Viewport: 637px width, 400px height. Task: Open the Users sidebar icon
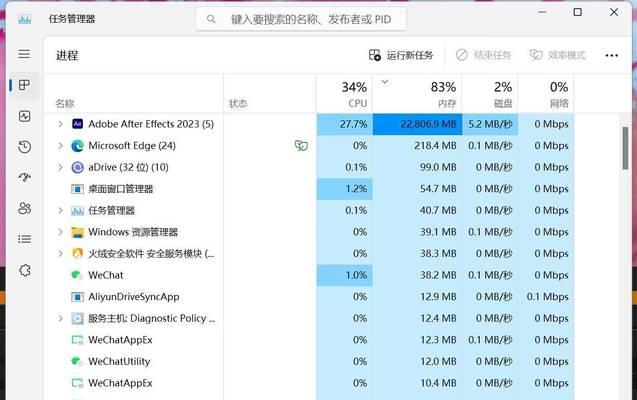click(x=24, y=208)
